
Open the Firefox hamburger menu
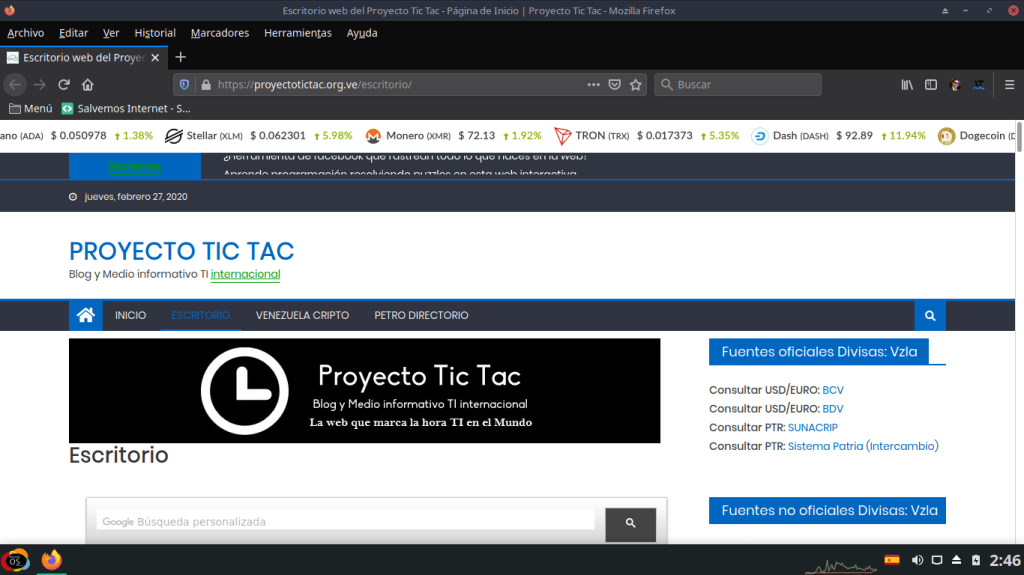click(1005, 85)
